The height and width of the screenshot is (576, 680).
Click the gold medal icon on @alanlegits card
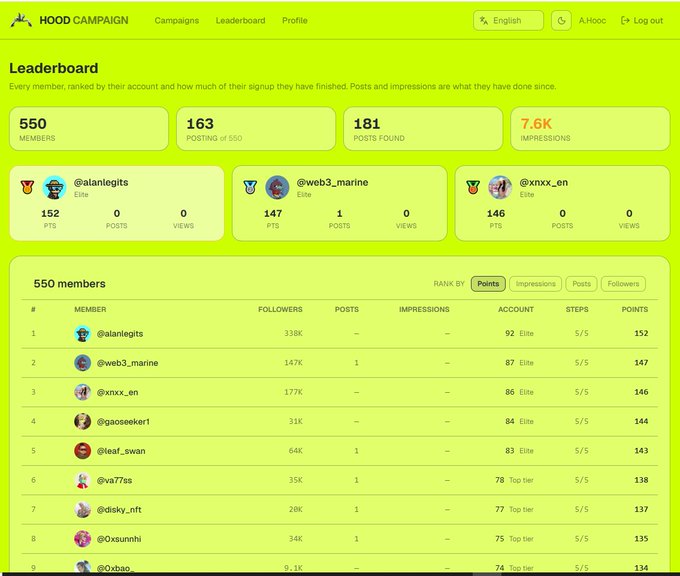tap(27, 187)
